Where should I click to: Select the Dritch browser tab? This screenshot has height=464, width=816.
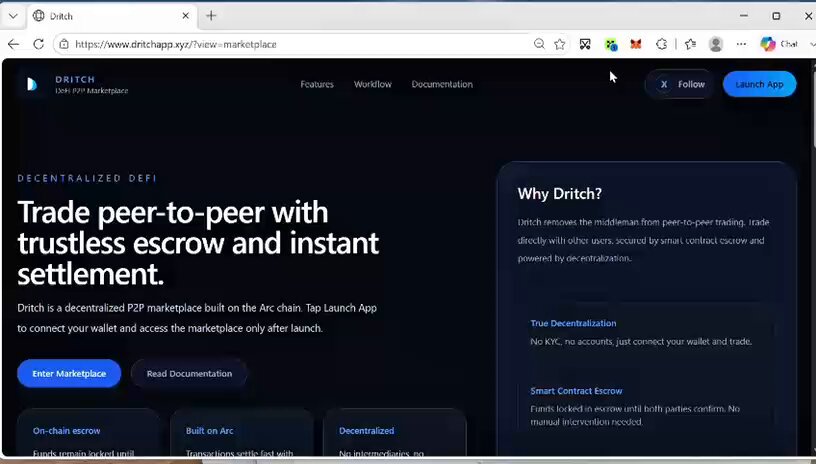(111, 16)
